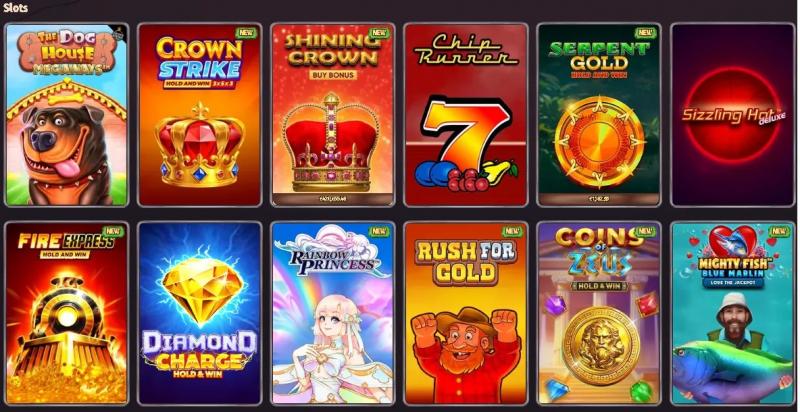Launch the Crown Strike game tile

(199, 115)
